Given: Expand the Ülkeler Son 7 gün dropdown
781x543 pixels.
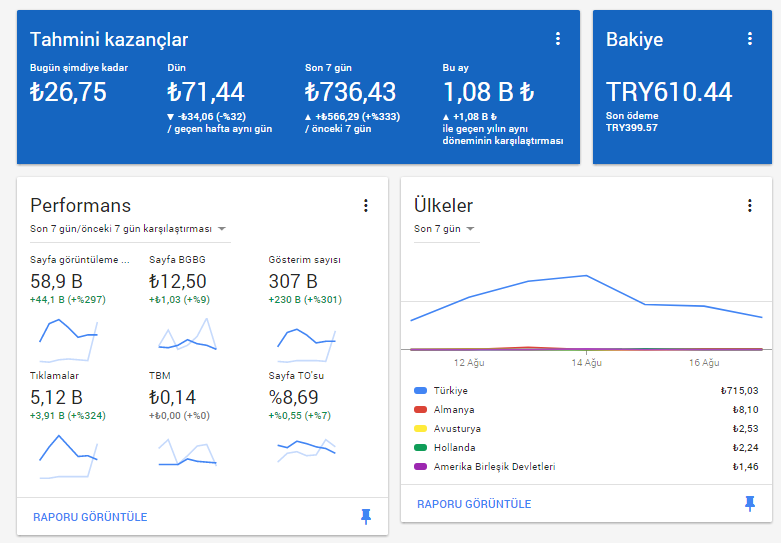Looking at the screenshot, I should (444, 229).
